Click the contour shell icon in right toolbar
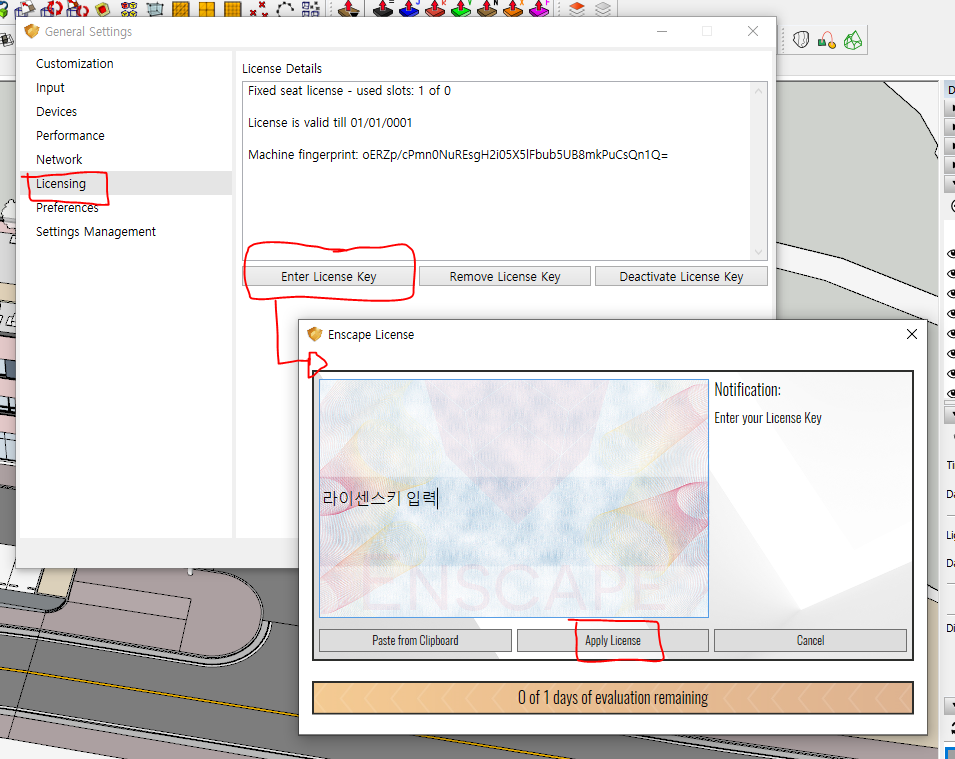The width and height of the screenshot is (955, 759). [801, 40]
